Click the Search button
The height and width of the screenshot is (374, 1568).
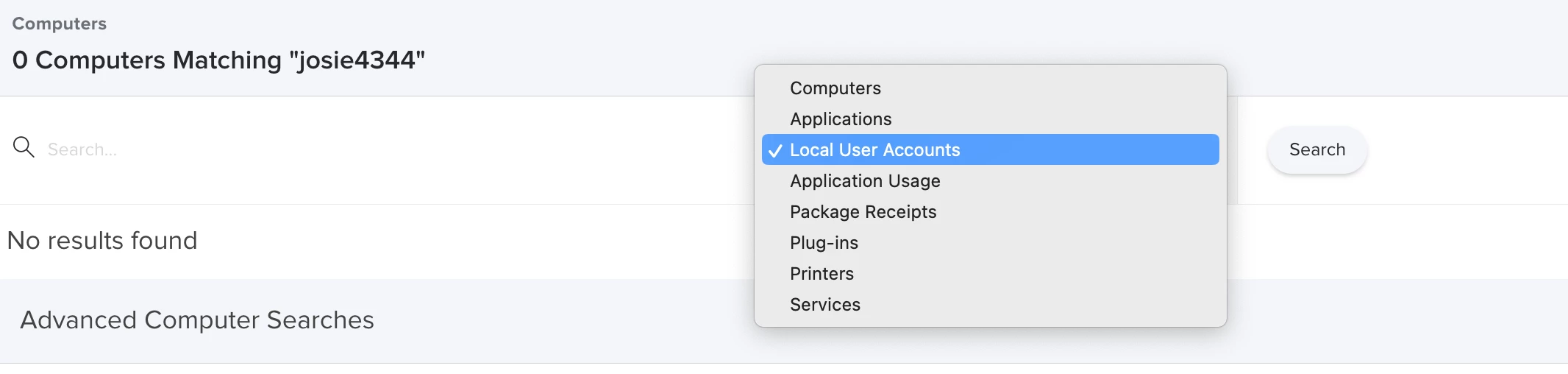[1317, 149]
